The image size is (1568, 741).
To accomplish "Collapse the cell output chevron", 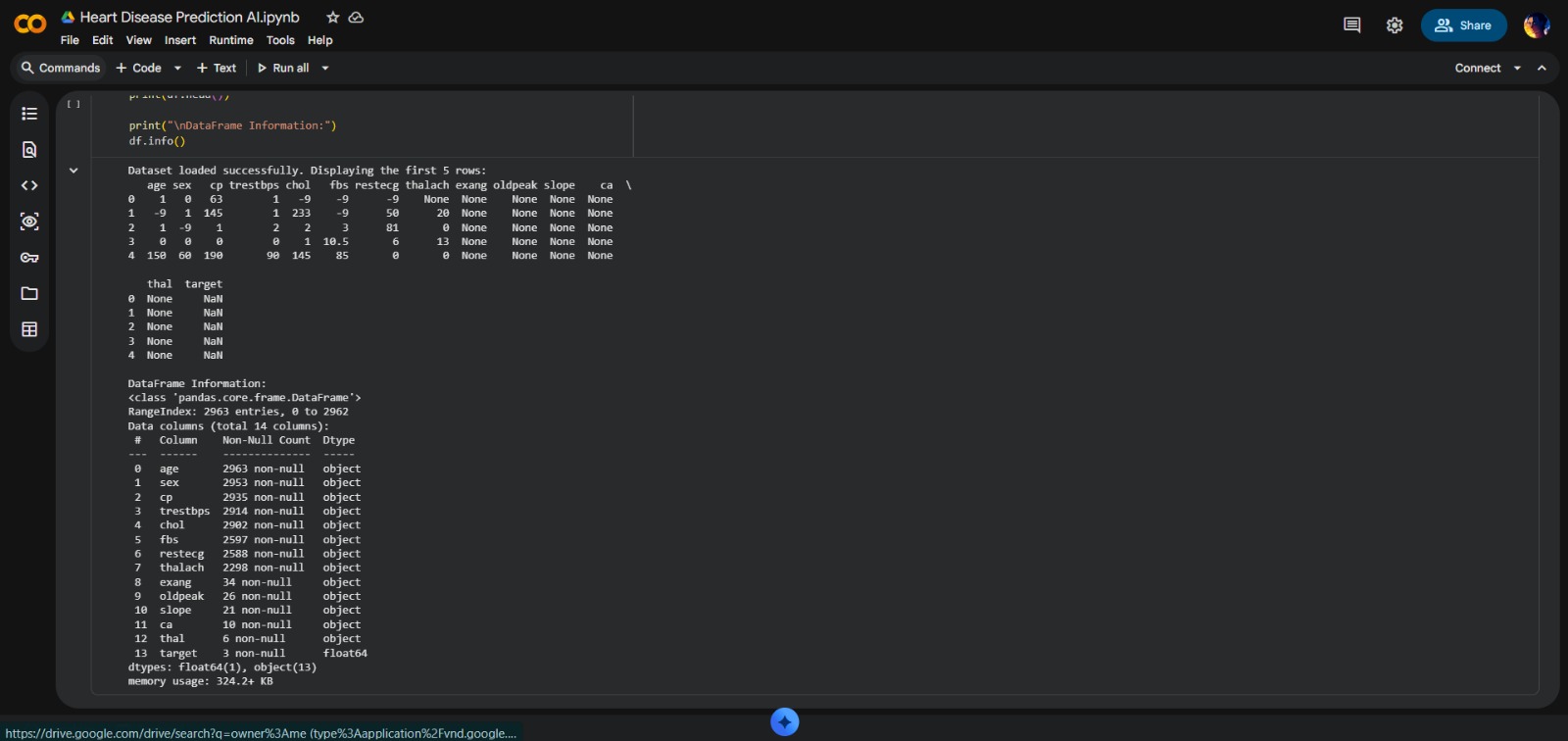I will coord(73,171).
